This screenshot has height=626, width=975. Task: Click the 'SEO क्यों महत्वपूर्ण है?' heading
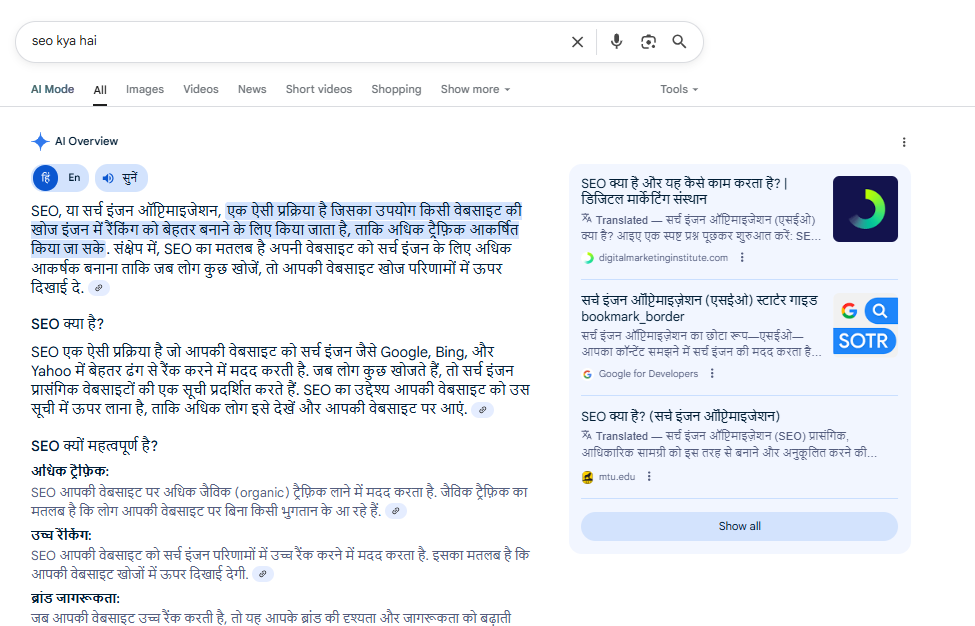coord(95,446)
